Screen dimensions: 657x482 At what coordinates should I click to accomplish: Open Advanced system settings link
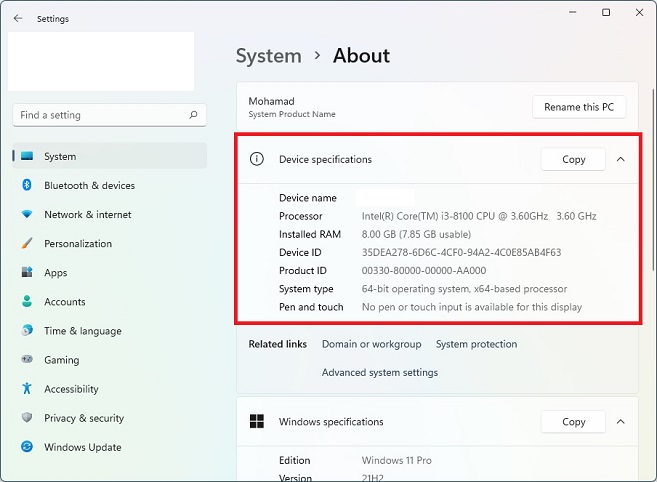(380, 372)
